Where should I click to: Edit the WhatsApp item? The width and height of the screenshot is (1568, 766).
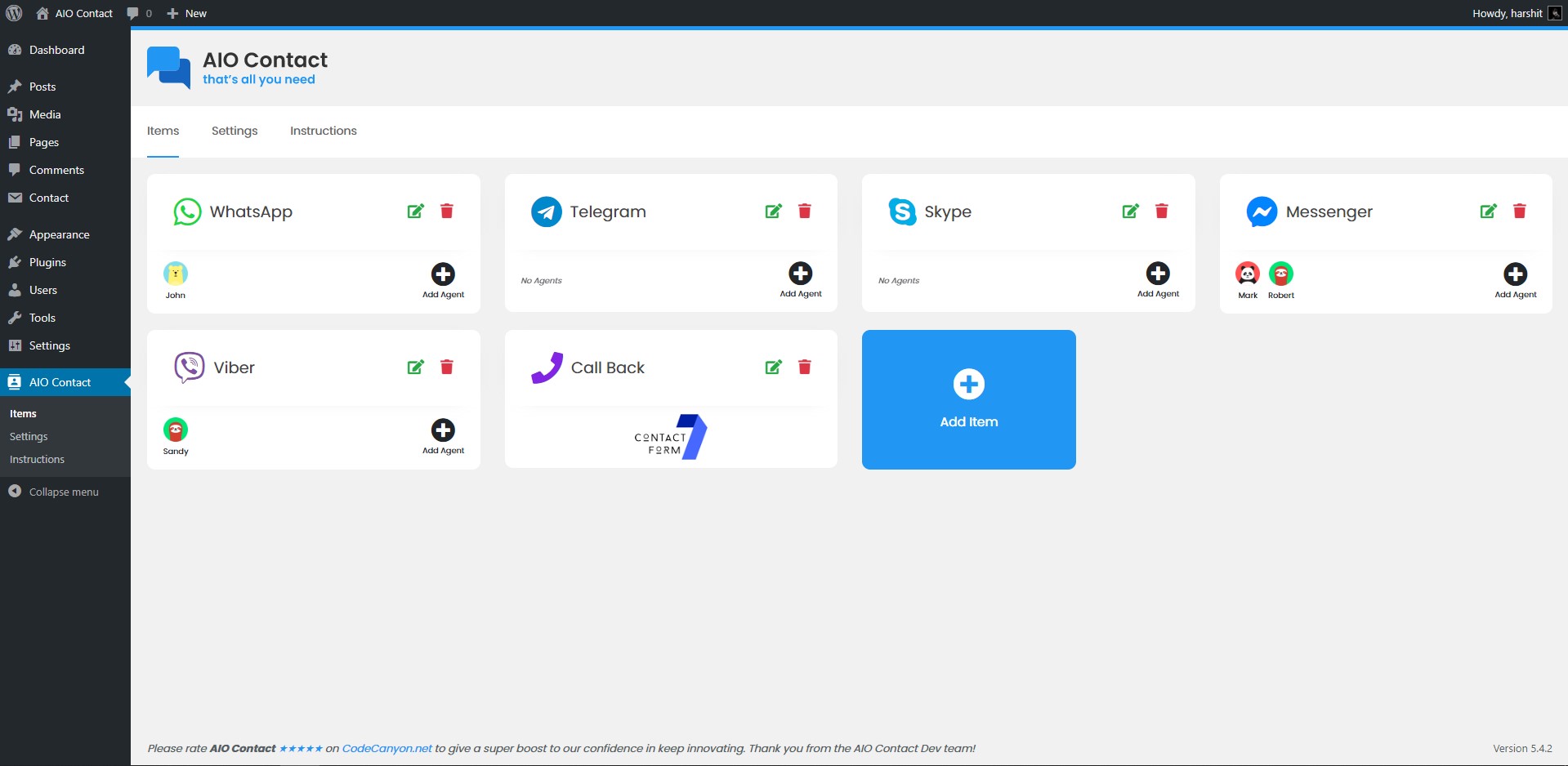[x=416, y=212]
